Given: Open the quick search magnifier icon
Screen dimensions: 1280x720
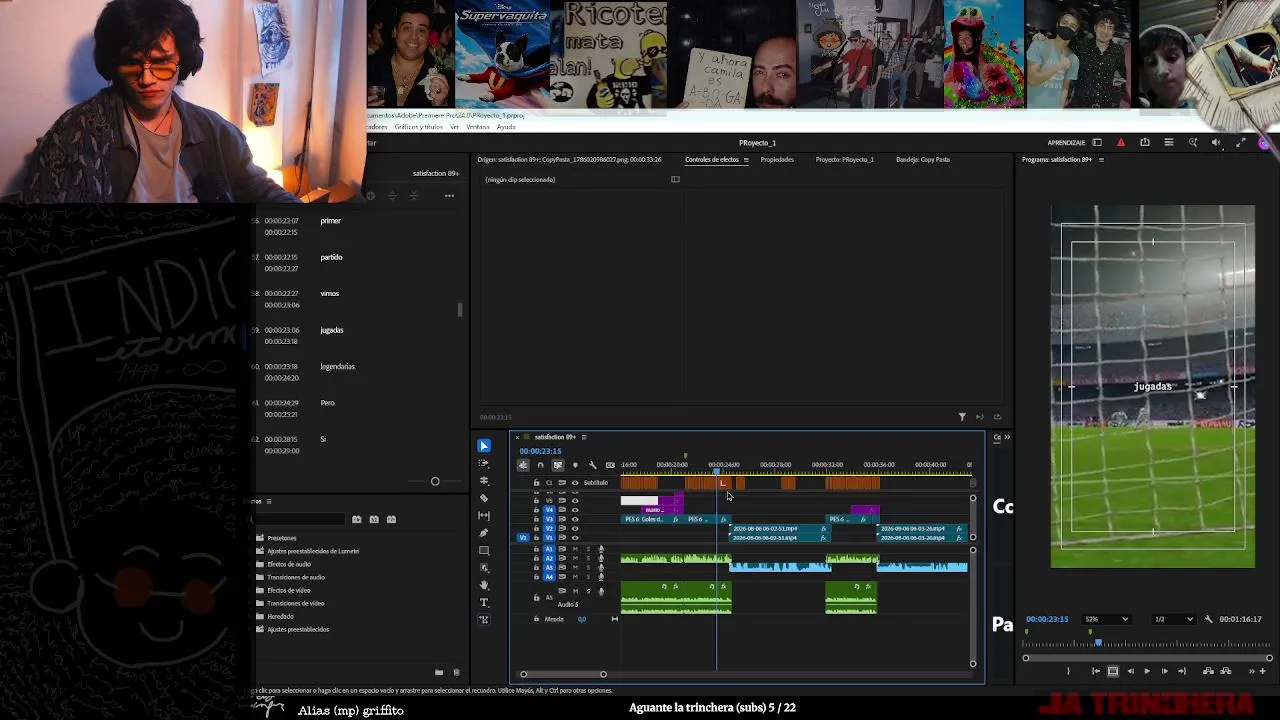Looking at the screenshot, I should tap(1192, 143).
